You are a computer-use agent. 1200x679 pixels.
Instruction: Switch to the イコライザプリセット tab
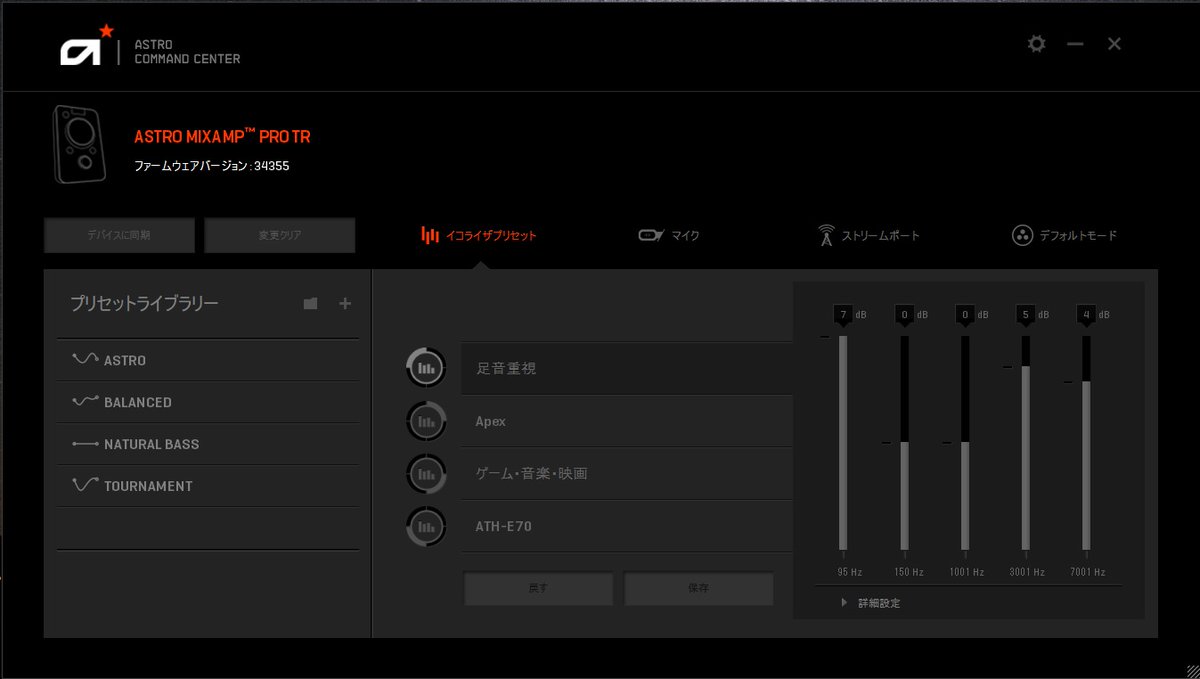[479, 236]
